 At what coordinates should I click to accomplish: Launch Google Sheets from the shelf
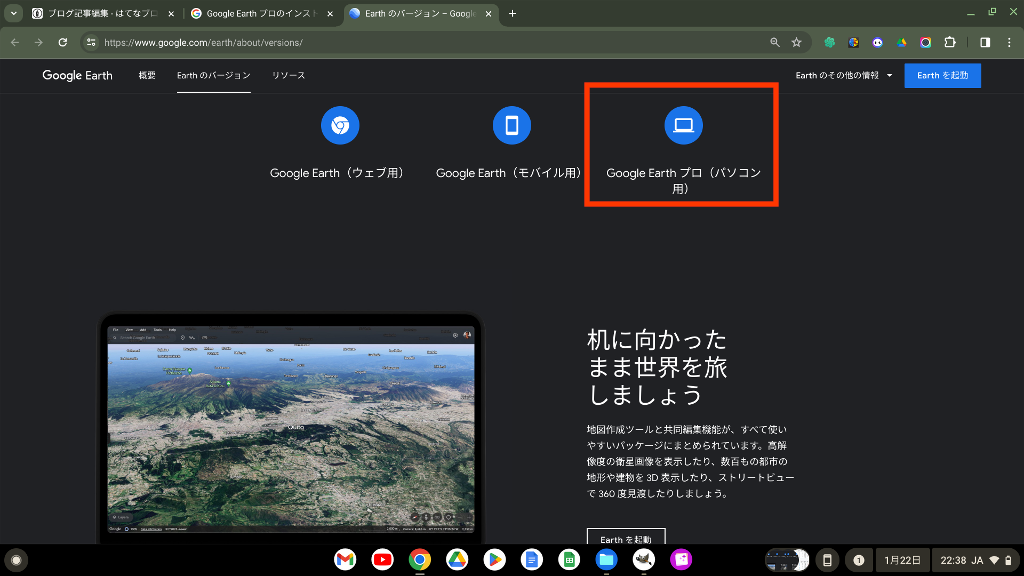[x=569, y=560]
